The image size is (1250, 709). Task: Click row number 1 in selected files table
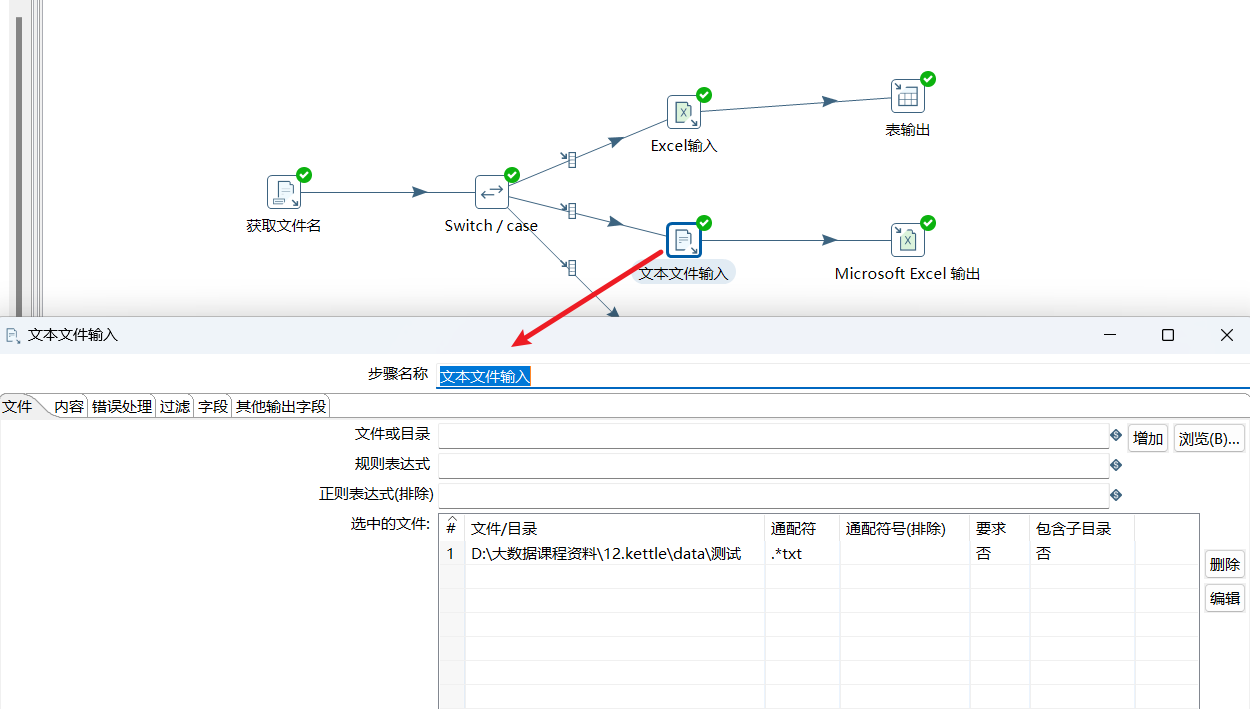click(x=451, y=553)
